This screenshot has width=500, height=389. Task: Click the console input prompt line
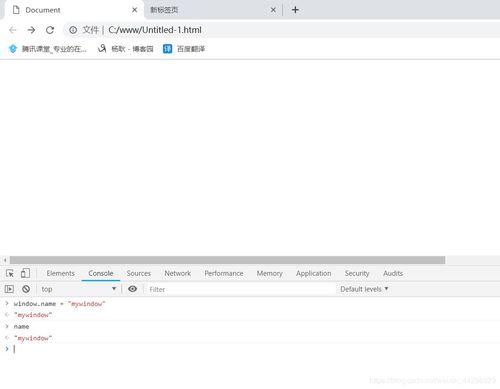pos(250,349)
